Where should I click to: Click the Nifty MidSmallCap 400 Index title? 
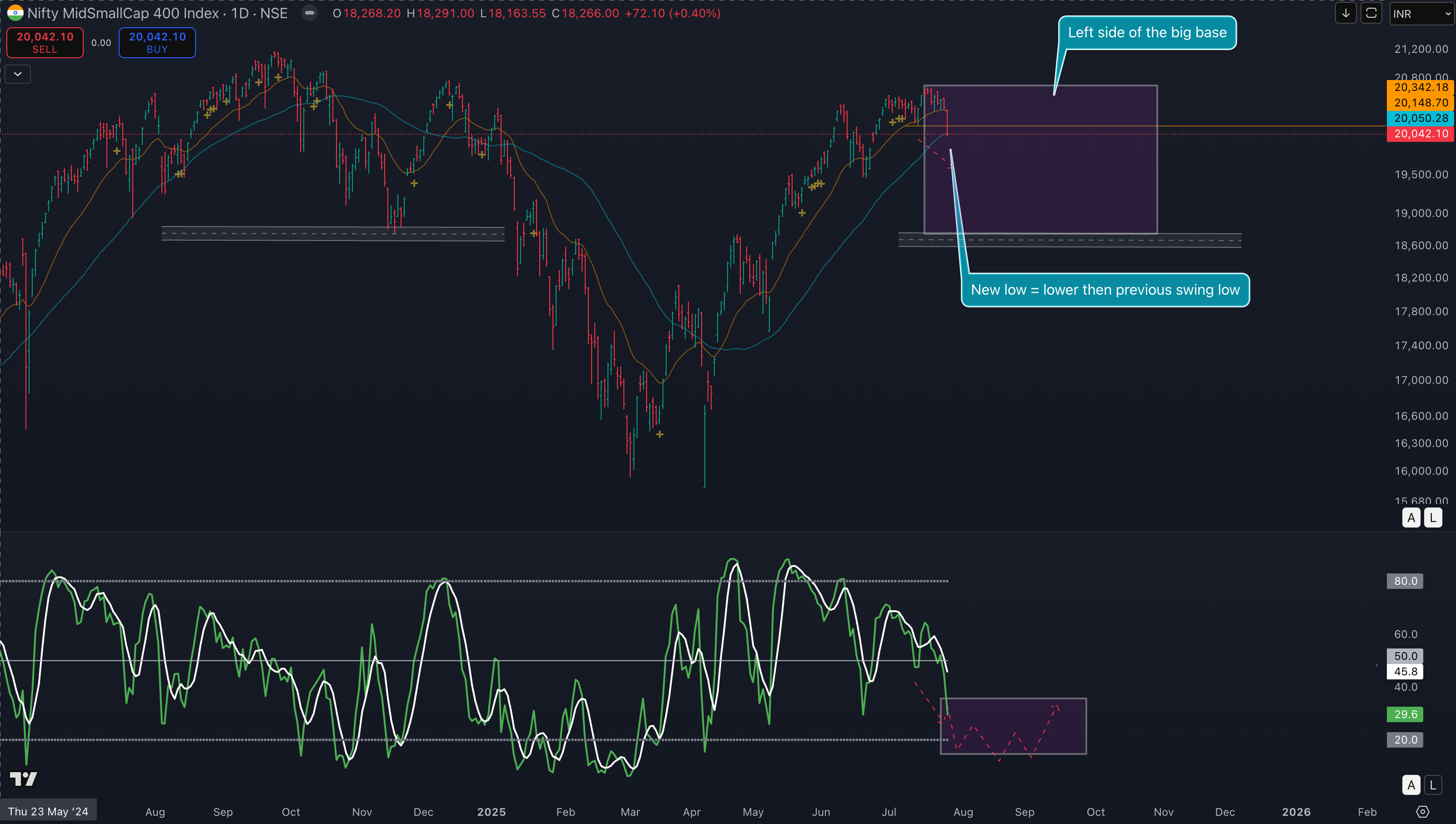pyautogui.click(x=123, y=13)
